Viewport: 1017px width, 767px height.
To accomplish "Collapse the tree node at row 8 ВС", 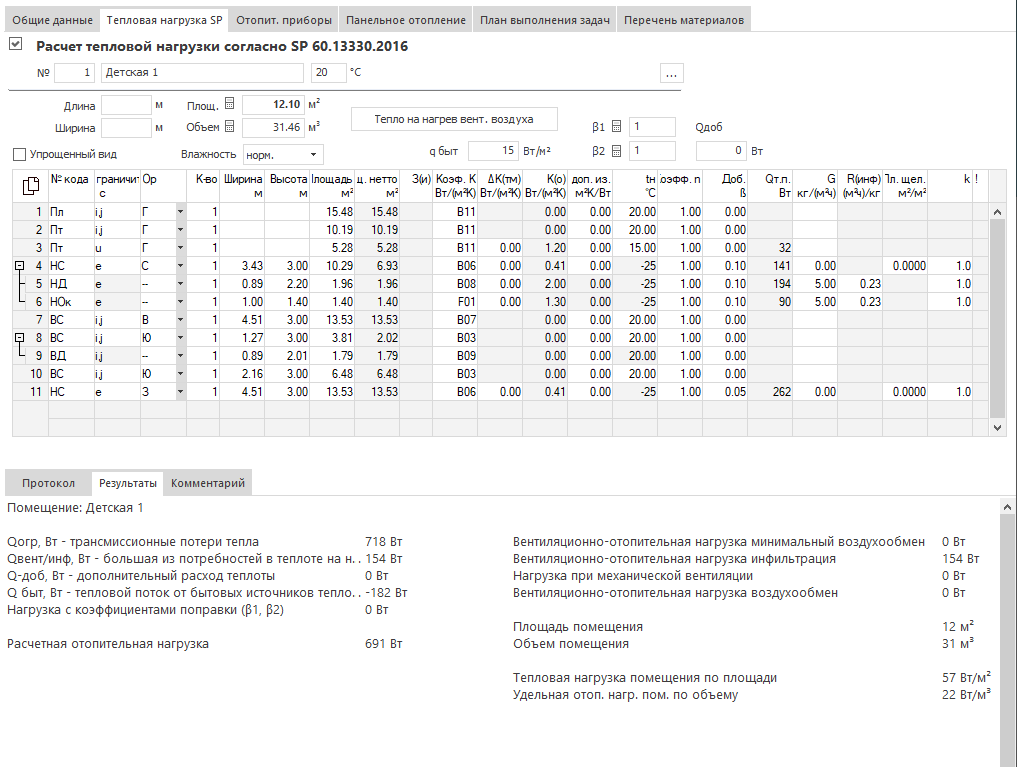I will (19, 338).
